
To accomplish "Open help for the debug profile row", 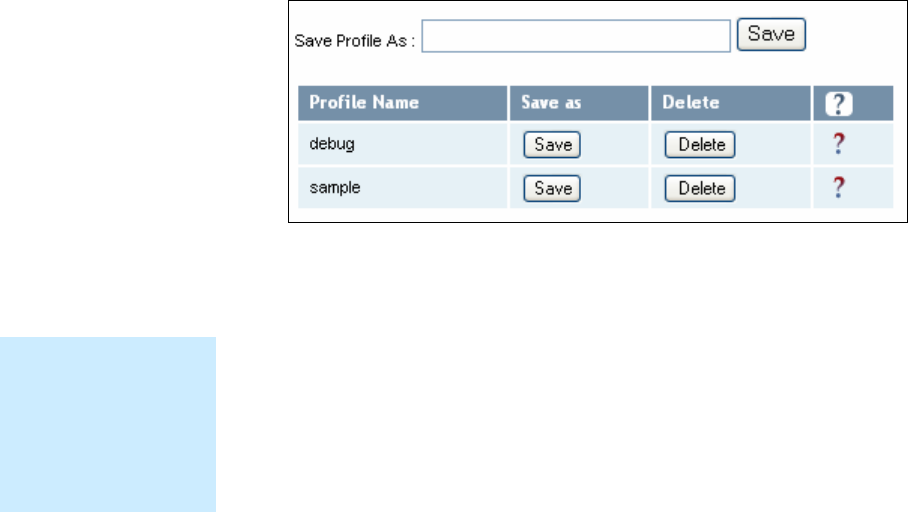I will coord(839,143).
